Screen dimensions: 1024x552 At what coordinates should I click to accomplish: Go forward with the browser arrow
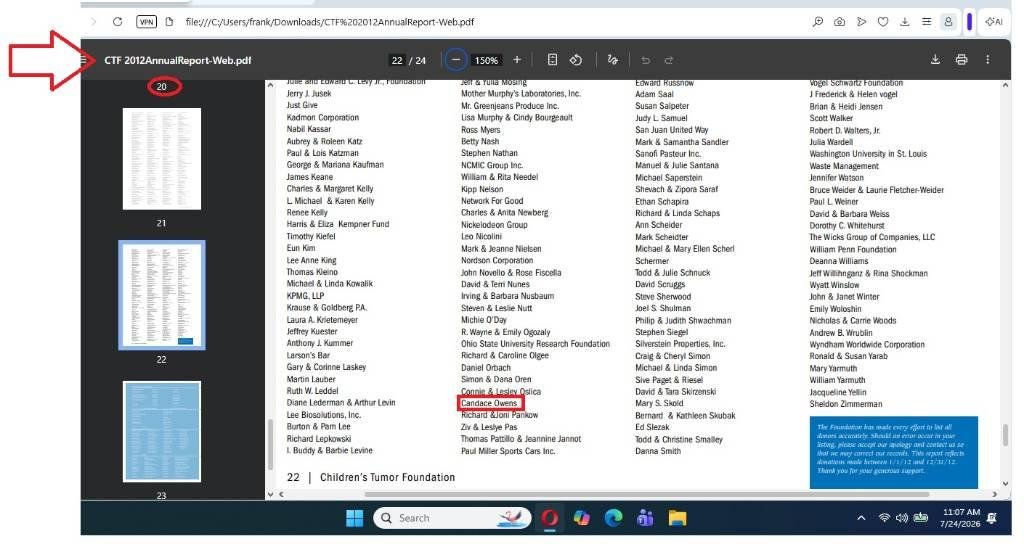click(x=93, y=22)
